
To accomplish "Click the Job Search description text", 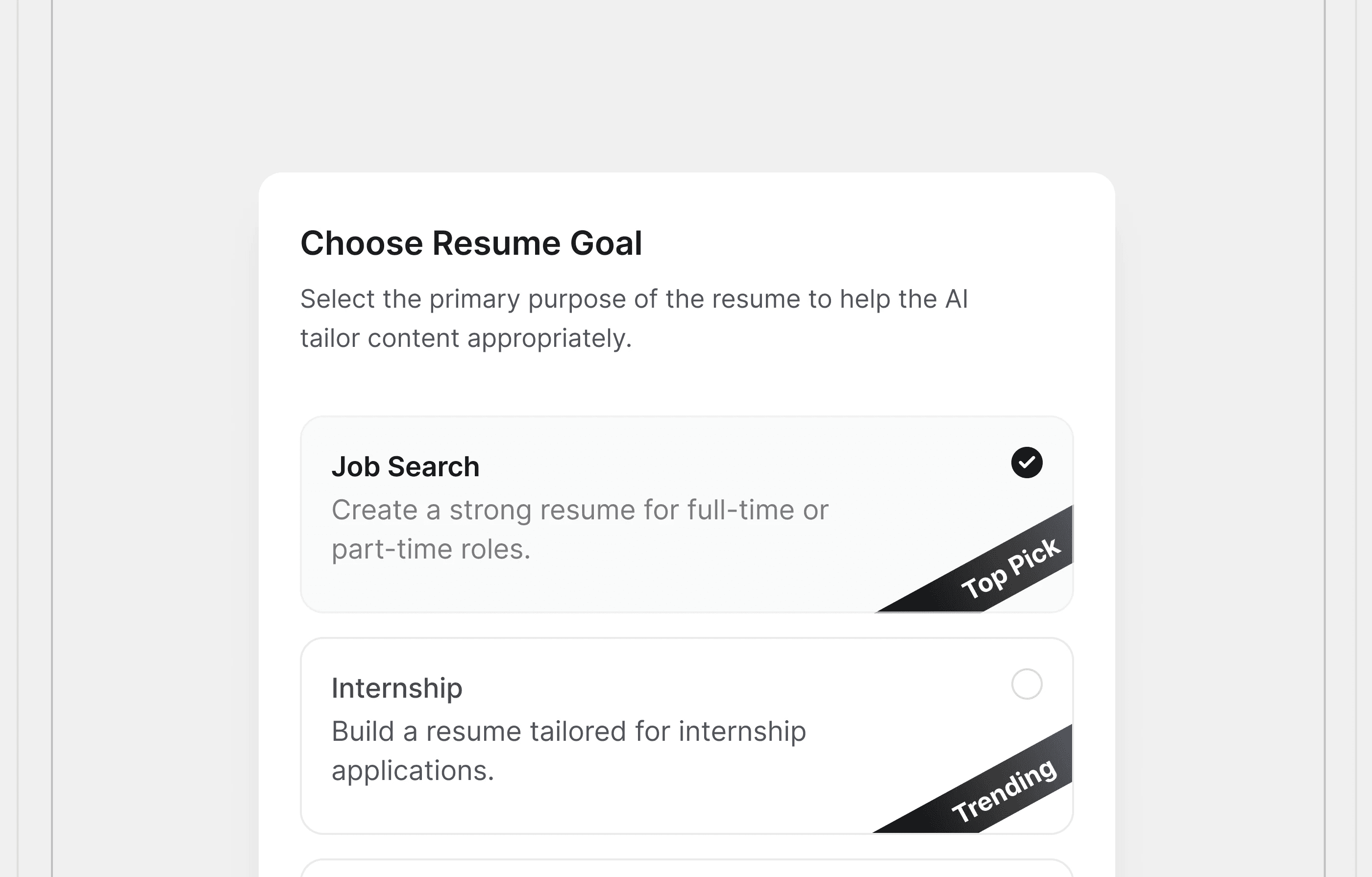I will coord(580,510).
